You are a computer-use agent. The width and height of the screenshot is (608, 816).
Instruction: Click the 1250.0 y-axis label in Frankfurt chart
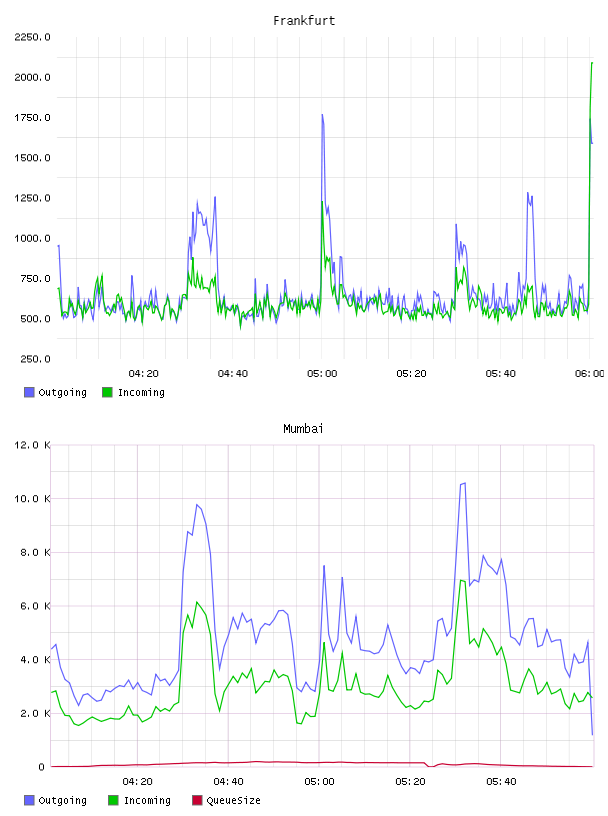click(x=32, y=198)
